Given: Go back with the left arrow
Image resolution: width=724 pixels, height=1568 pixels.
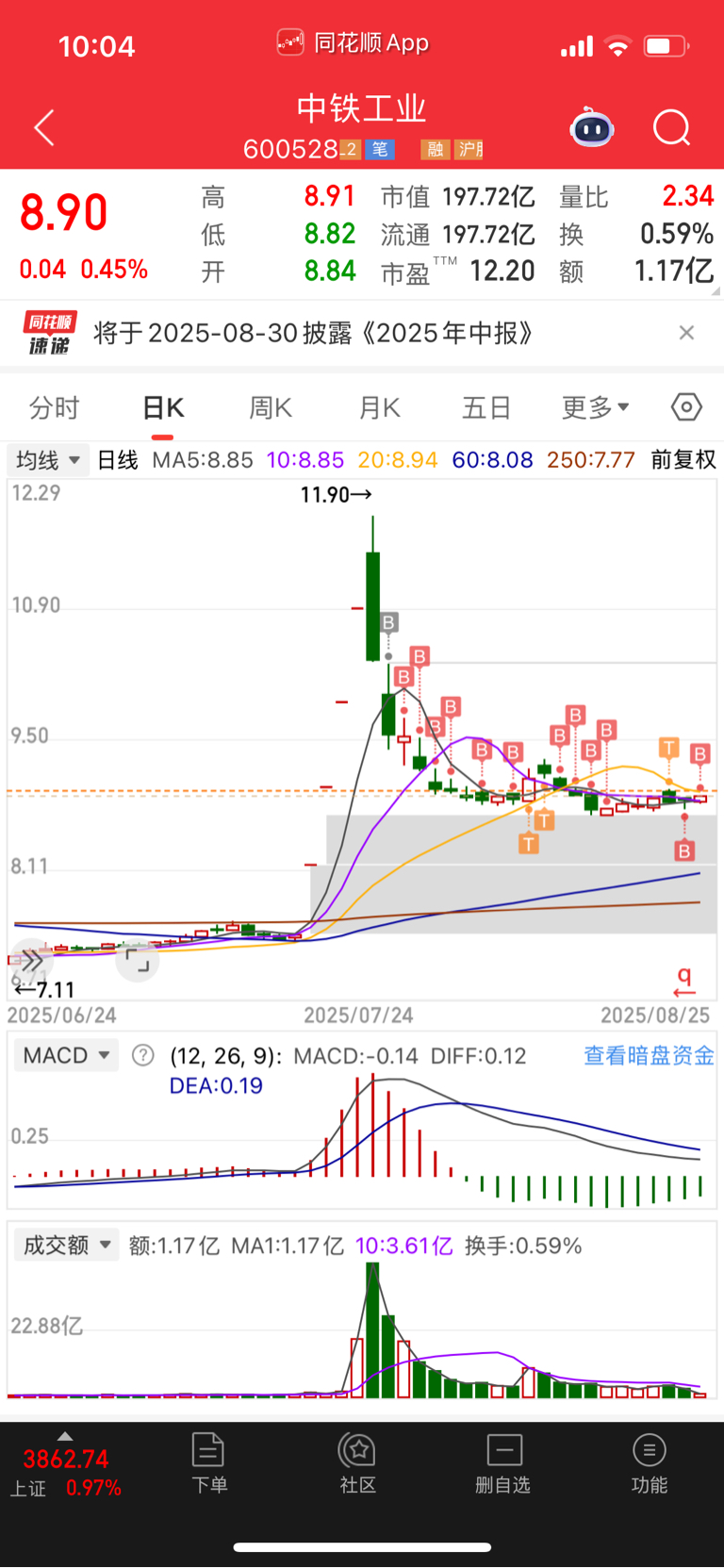Looking at the screenshot, I should point(44,127).
